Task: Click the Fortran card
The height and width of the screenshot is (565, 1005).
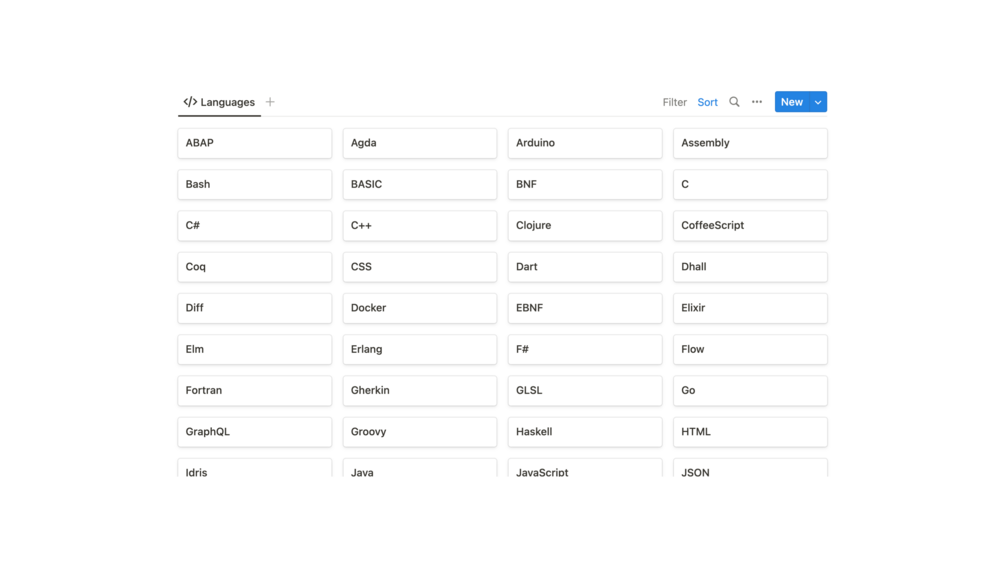Action: (x=254, y=391)
